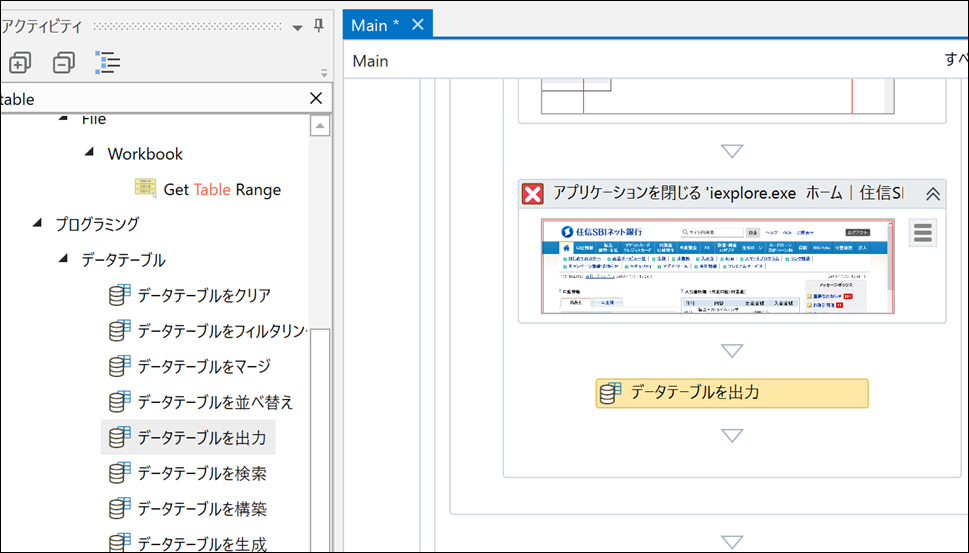Select the データテーブルを出力 activity in workflow
The height and width of the screenshot is (553, 969).
[x=732, y=394]
